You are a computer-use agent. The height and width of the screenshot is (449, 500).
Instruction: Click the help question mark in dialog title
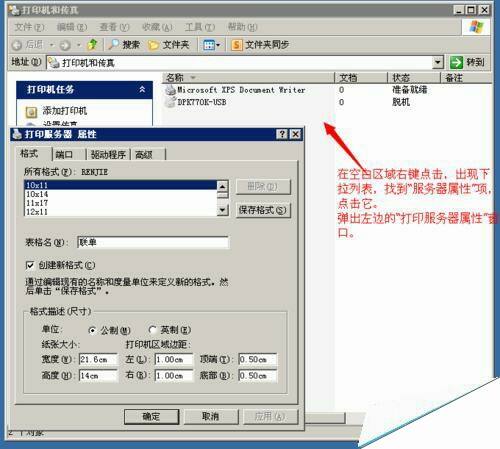coord(281,134)
